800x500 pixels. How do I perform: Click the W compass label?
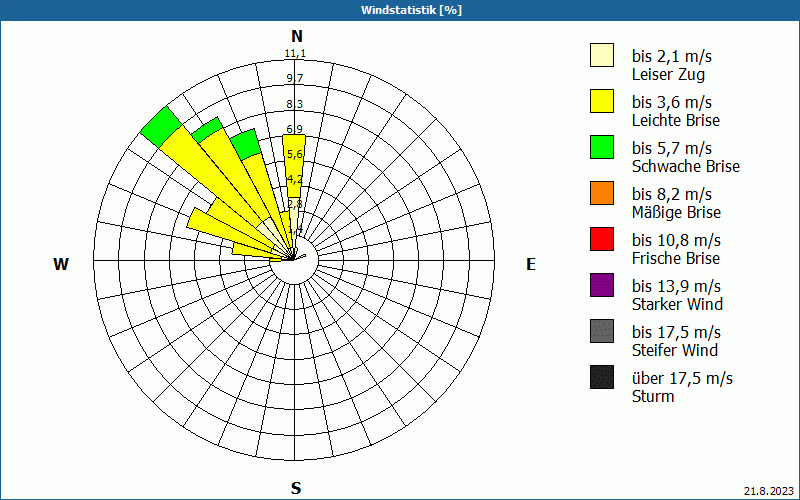point(61,264)
